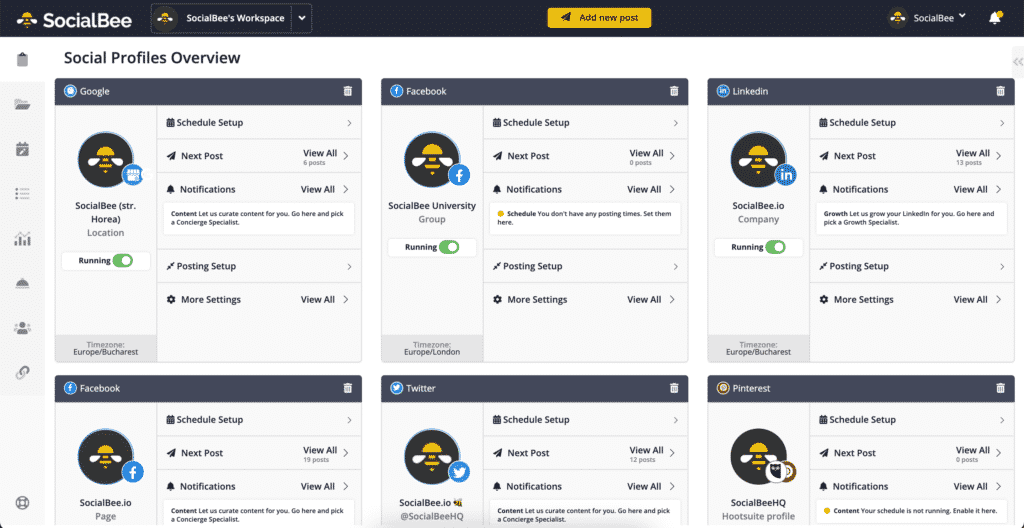Click SocialBee University profile avatar

432,159
